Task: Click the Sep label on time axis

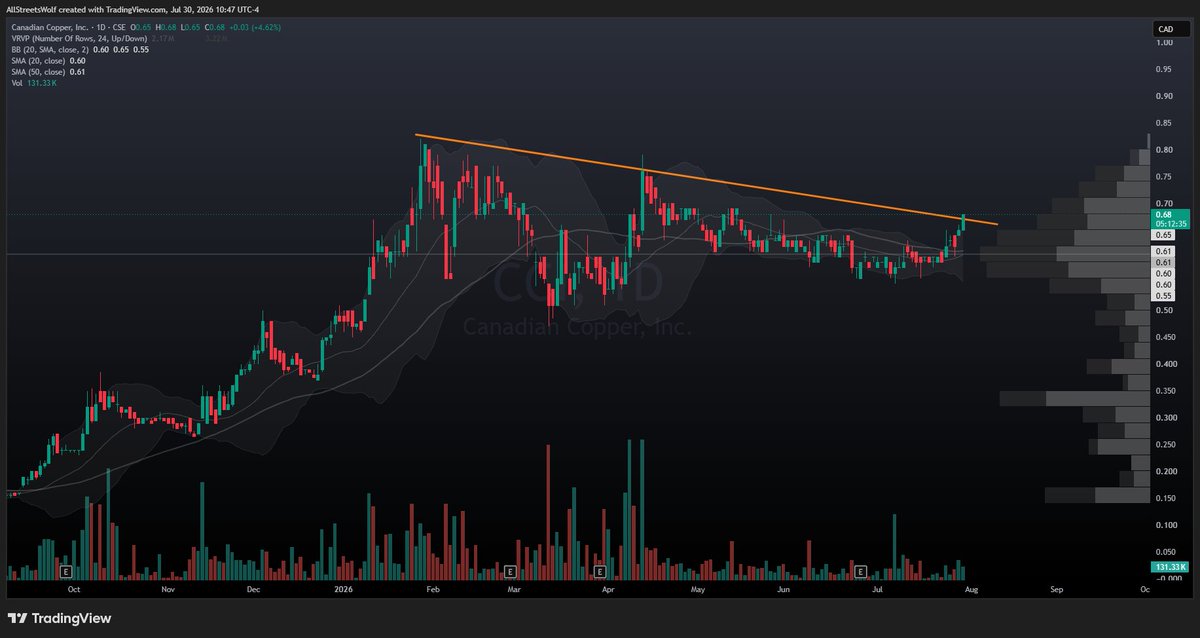Action: 1055,591
